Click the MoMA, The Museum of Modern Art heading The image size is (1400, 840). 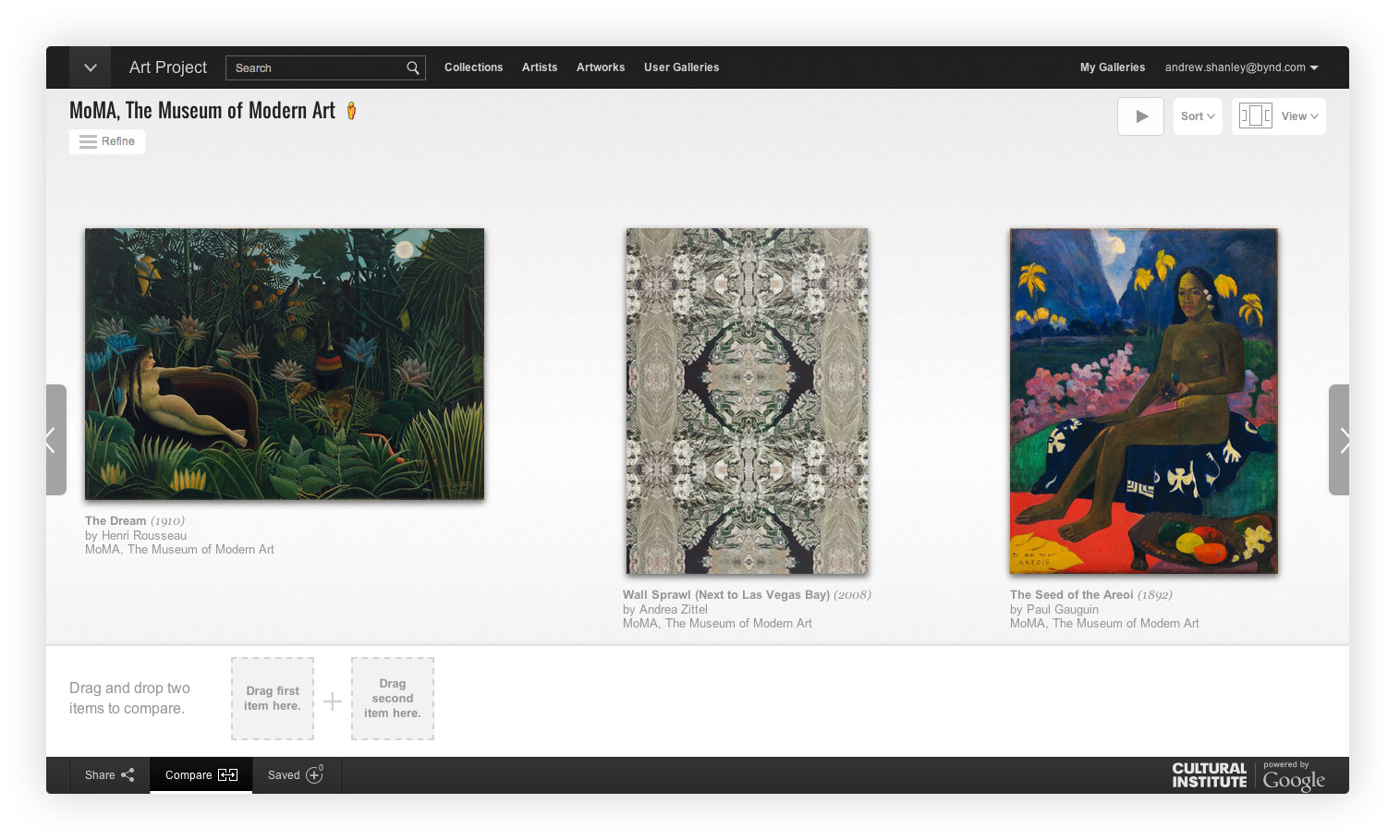click(x=202, y=111)
